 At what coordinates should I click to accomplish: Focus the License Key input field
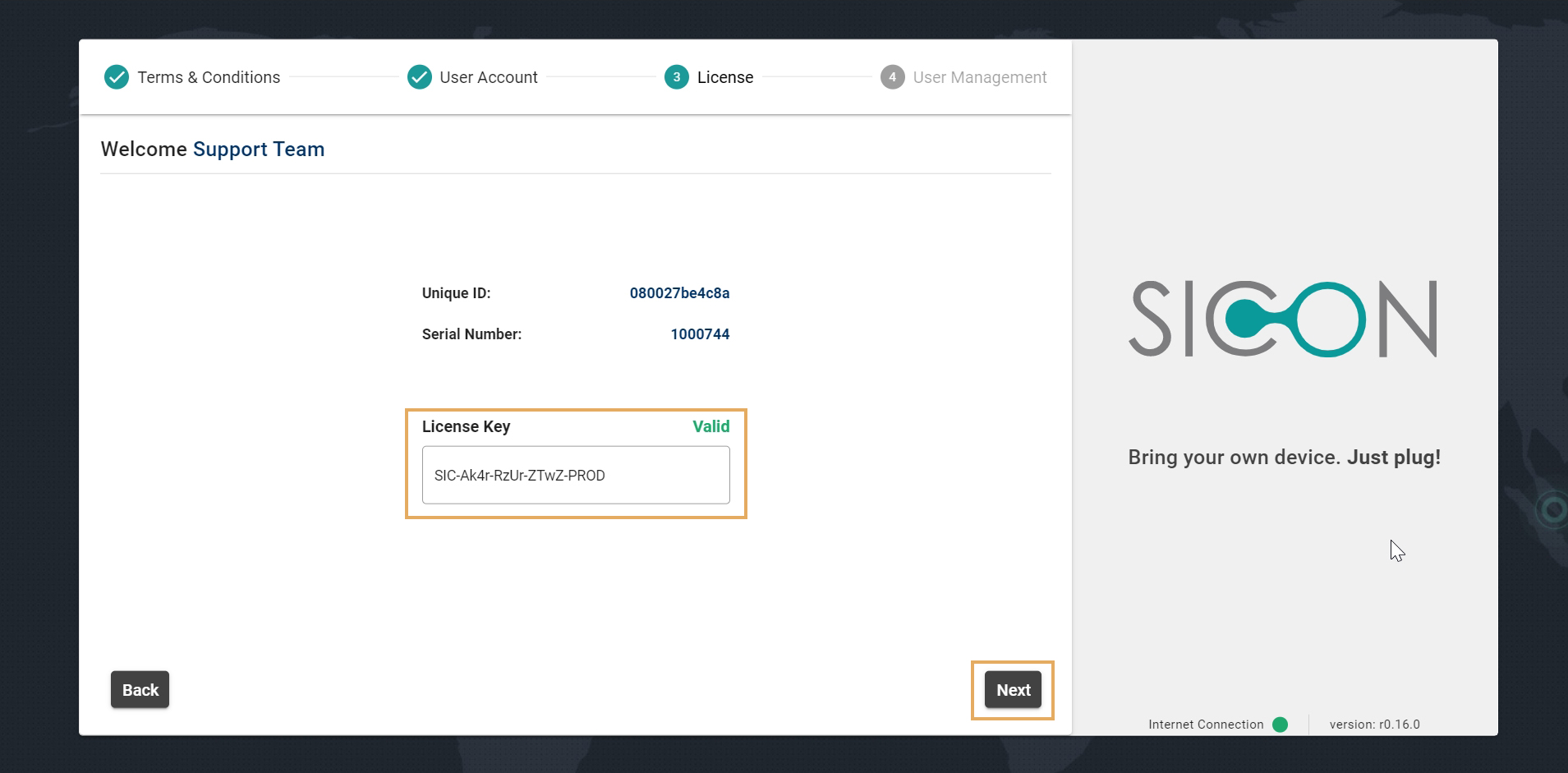click(575, 475)
